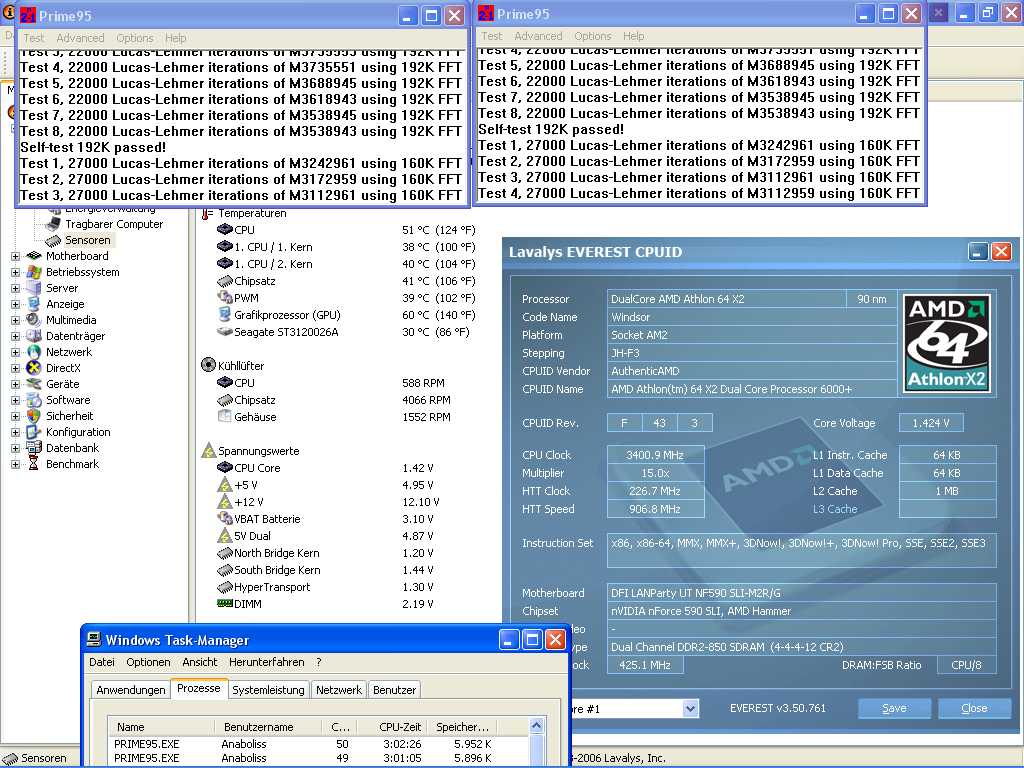The image size is (1024, 768).
Task: Open Advanced menu in left Prime95 window
Action: click(80, 38)
